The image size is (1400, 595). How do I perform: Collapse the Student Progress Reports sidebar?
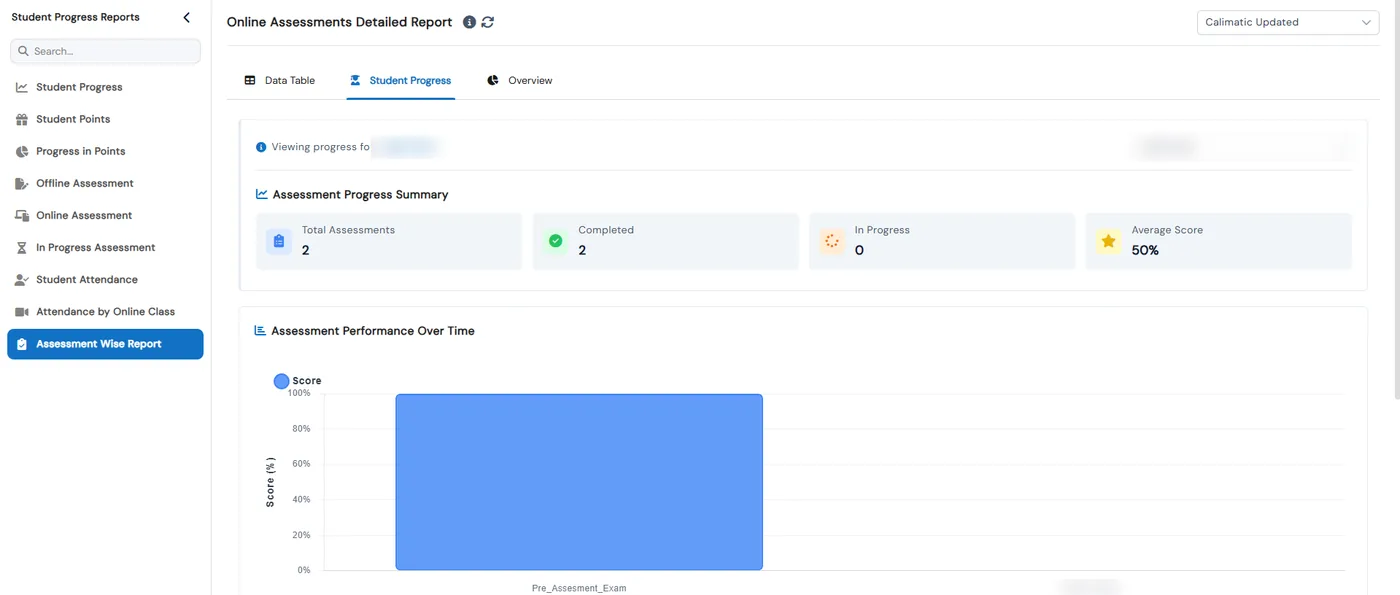[x=186, y=17]
